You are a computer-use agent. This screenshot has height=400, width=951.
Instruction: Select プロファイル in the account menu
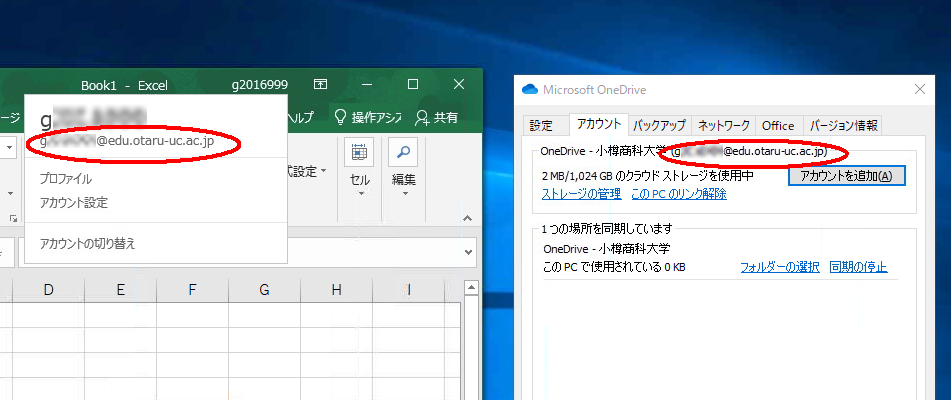point(66,179)
